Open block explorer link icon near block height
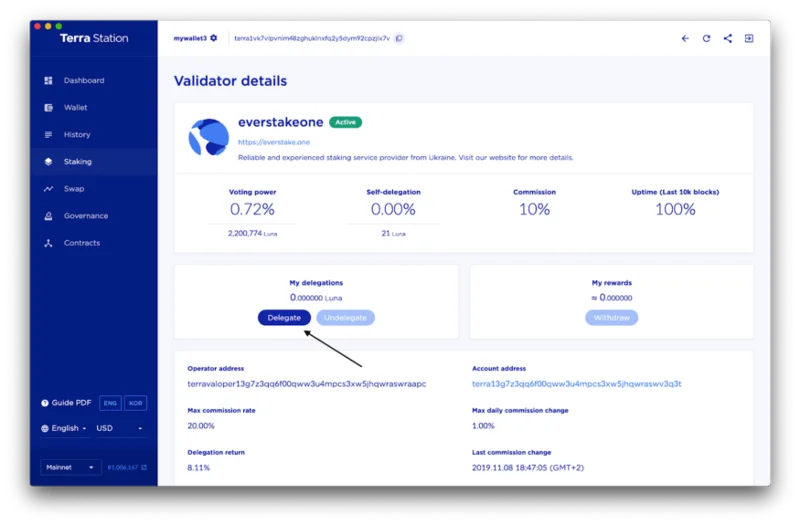The image size is (800, 525). [144, 467]
